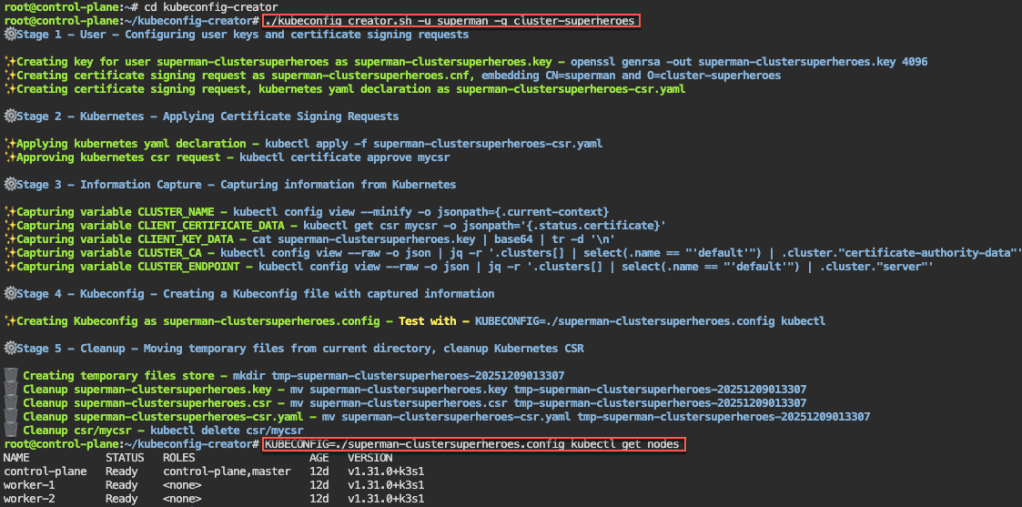Click sparkle icon before 'Capturing variable CLUSTER_NAME'

[x=9, y=212]
